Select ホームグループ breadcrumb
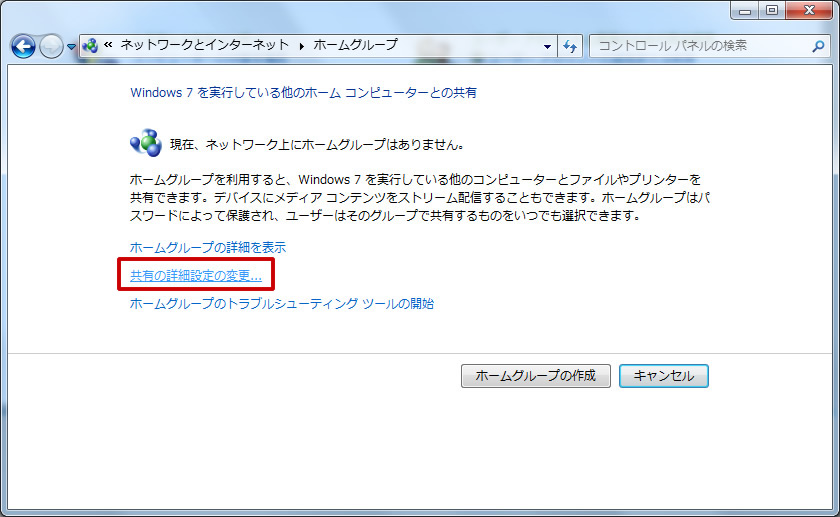 click(x=356, y=45)
